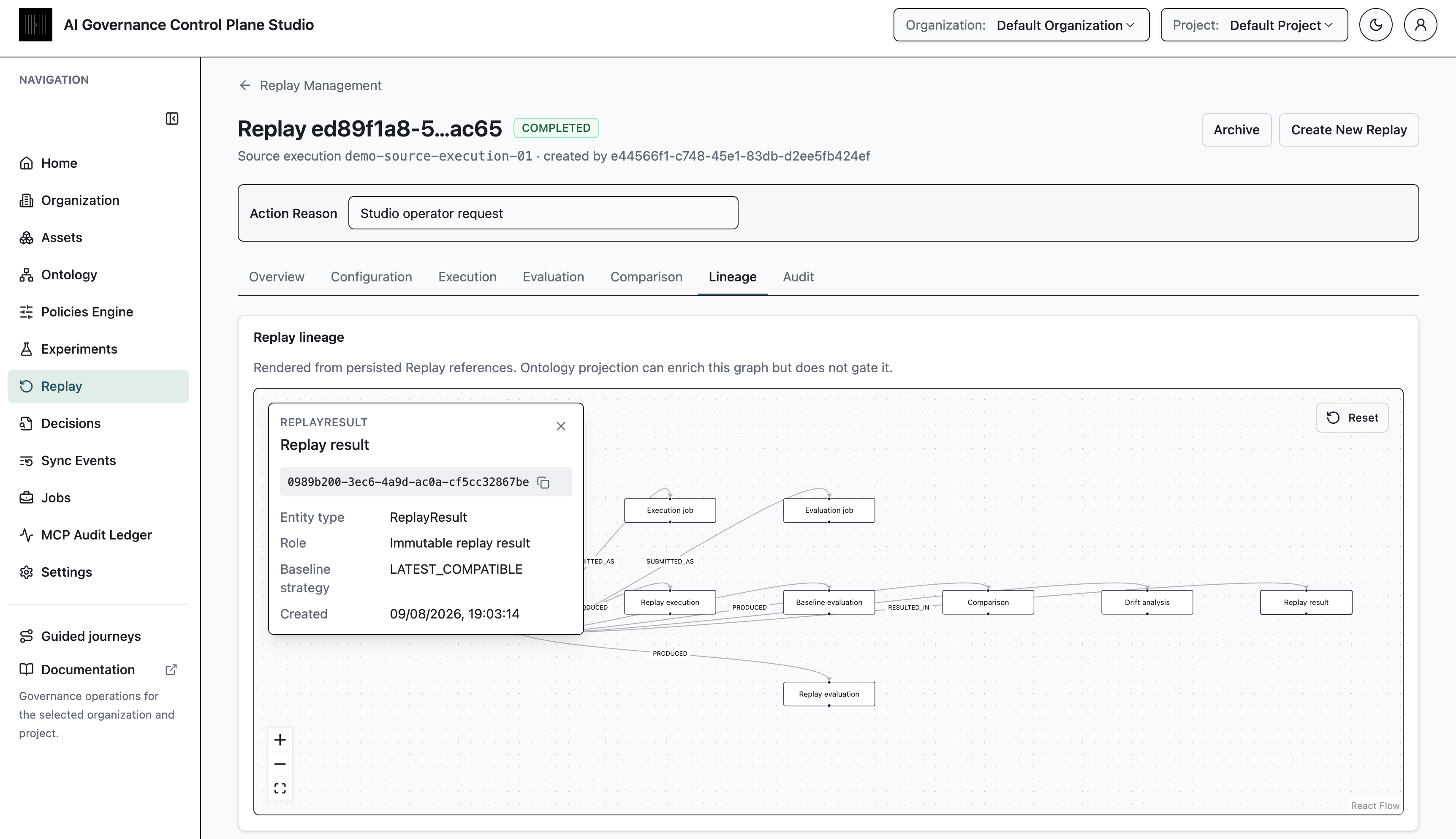Fit the lineage graph to view
The height and width of the screenshot is (839, 1456).
[280, 788]
